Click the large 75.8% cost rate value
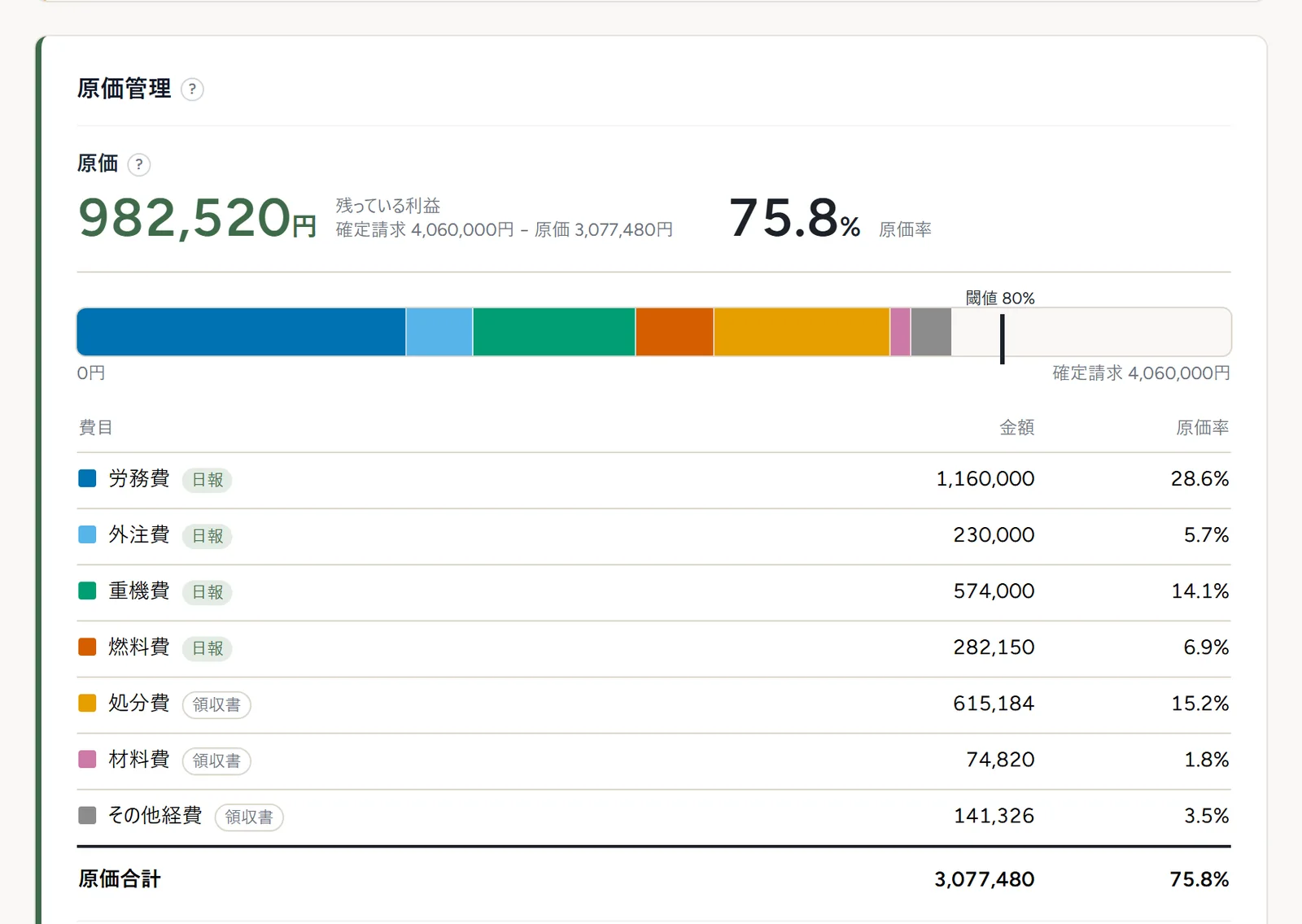Screen dimensions: 1302x924 tap(794, 218)
